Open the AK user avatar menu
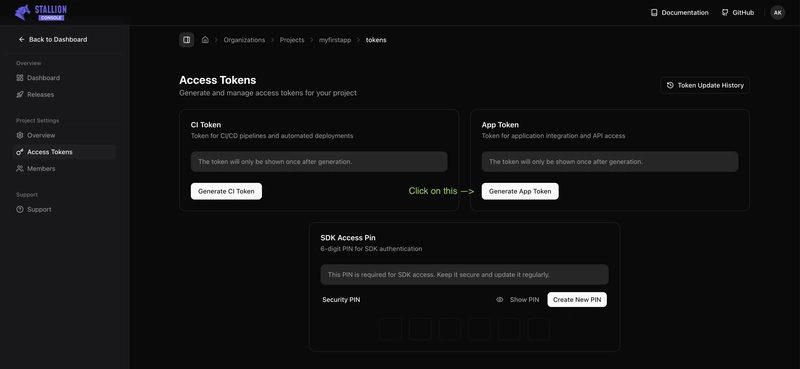The height and width of the screenshot is (369, 800). tap(778, 13)
